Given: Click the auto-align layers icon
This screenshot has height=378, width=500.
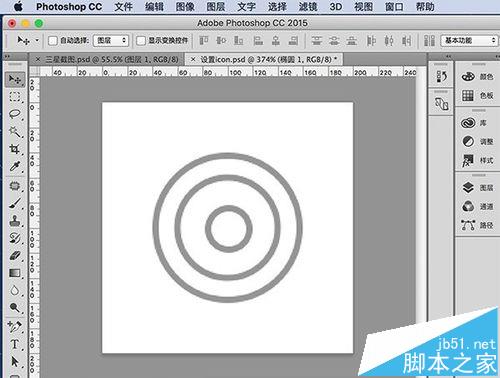Looking at the screenshot, I should click(429, 41).
